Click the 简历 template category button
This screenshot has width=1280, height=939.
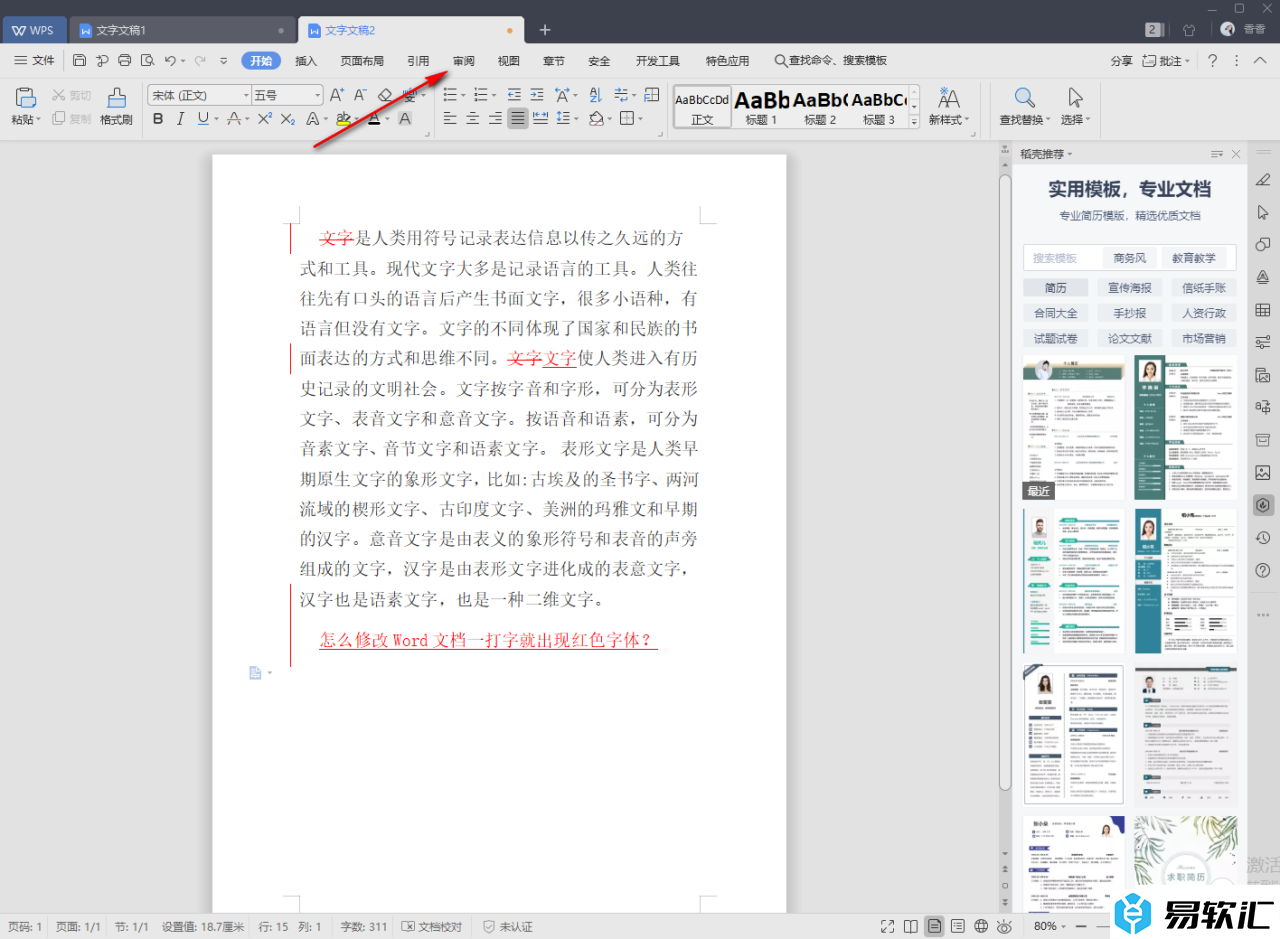click(x=1056, y=288)
